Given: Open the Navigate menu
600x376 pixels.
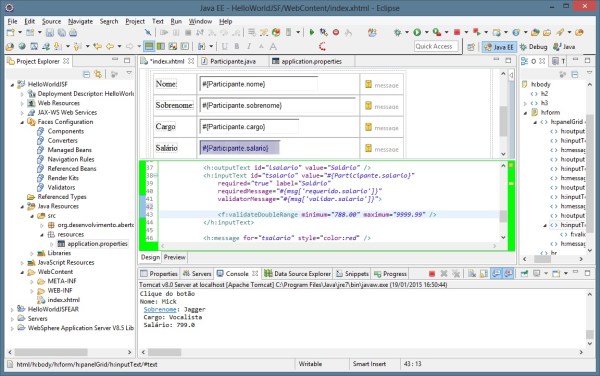Looking at the screenshot, I should pyautogui.click(x=80, y=21).
